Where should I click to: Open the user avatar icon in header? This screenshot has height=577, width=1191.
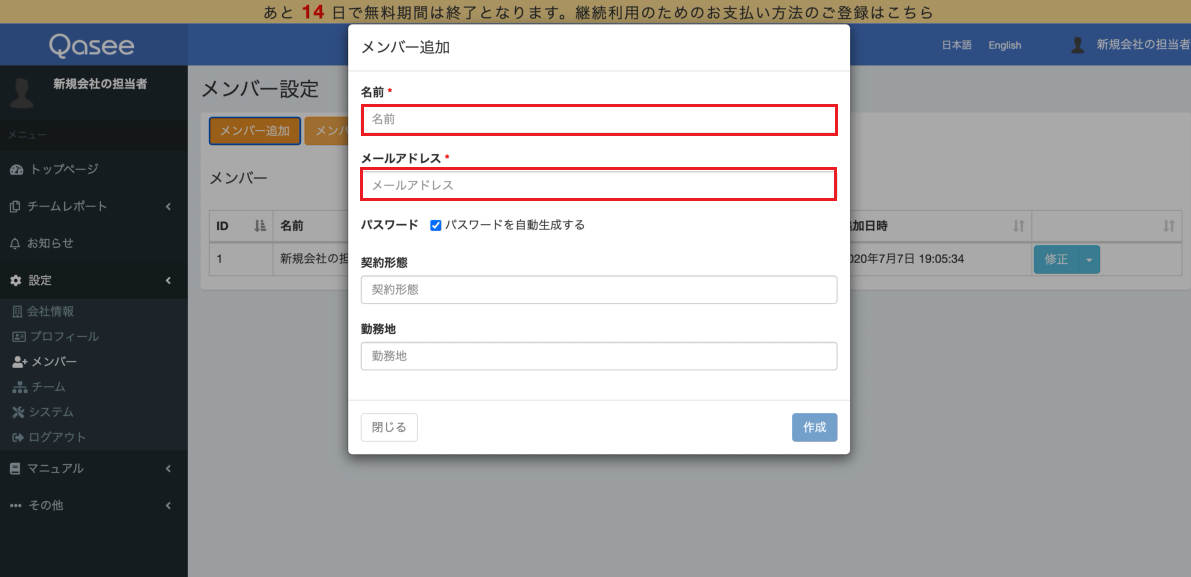(1077, 45)
